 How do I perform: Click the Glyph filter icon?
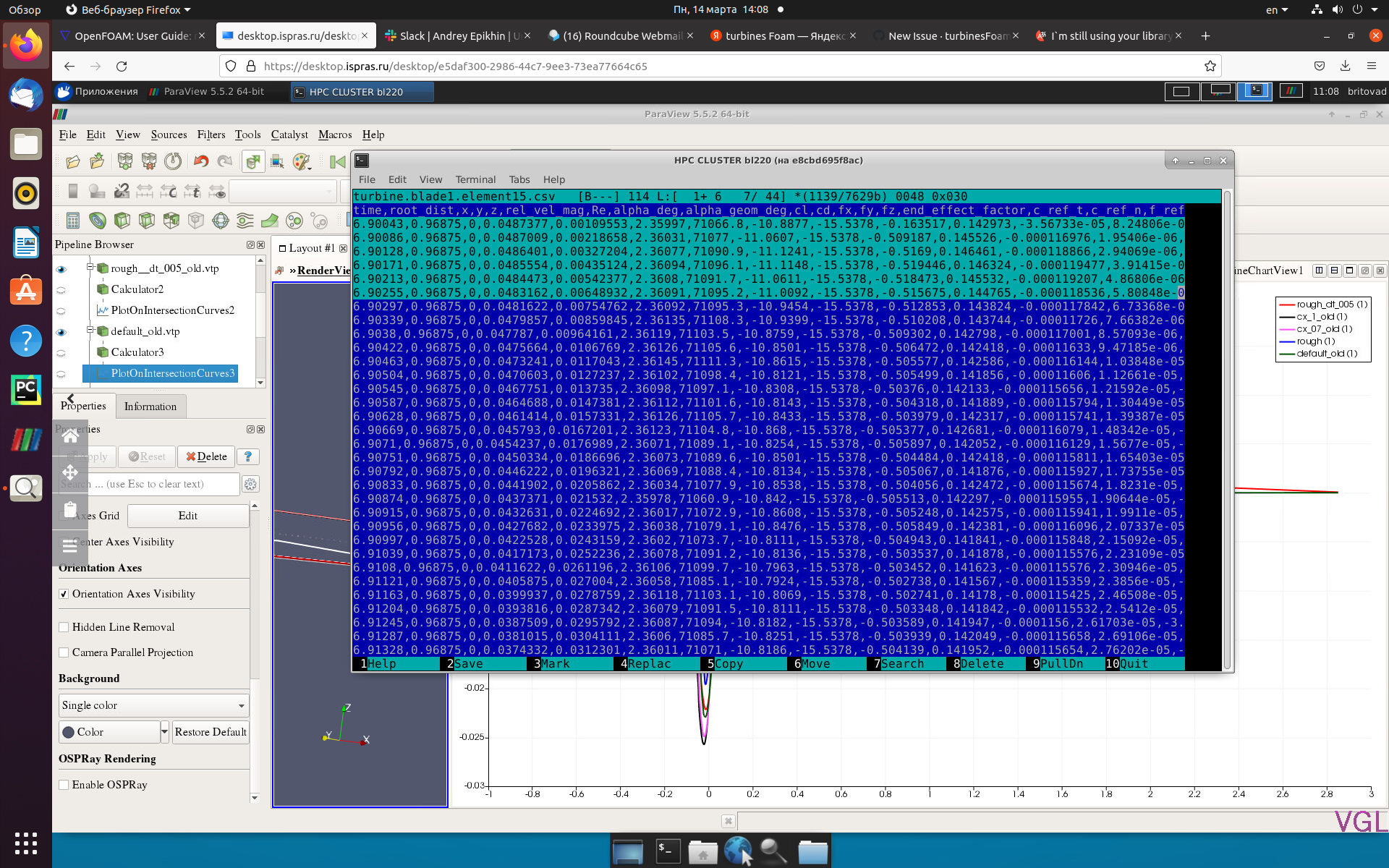click(221, 221)
